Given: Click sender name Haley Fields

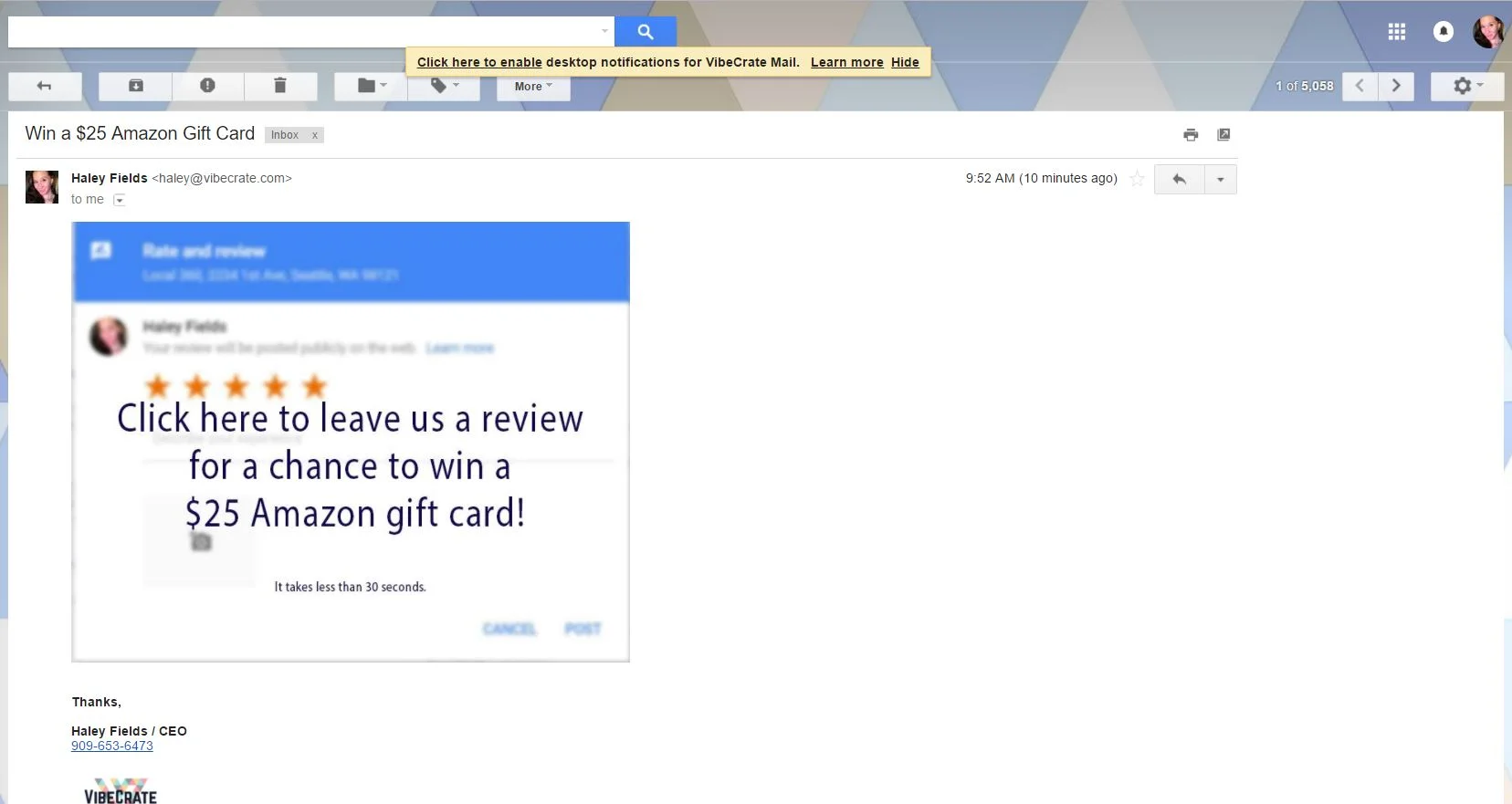Looking at the screenshot, I should pyautogui.click(x=109, y=178).
